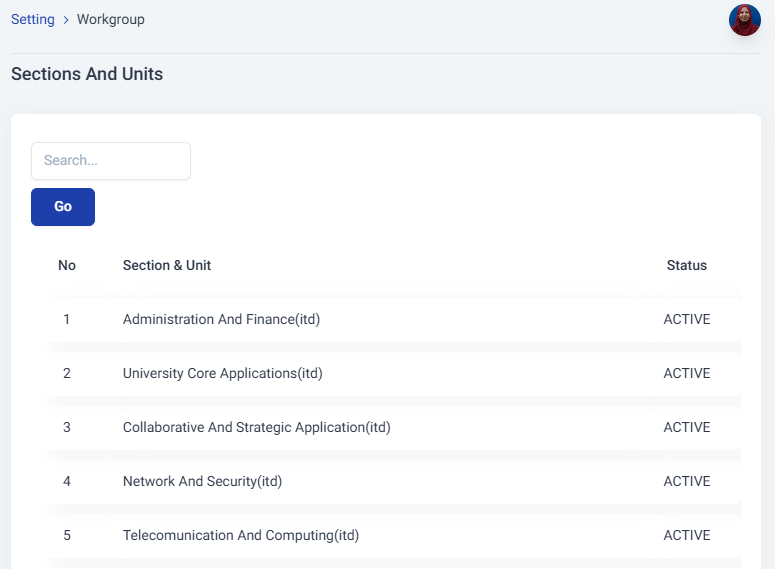Viewport: 775px width, 569px height.
Task: Select University Core Applications(itd) row
Action: click(222, 374)
